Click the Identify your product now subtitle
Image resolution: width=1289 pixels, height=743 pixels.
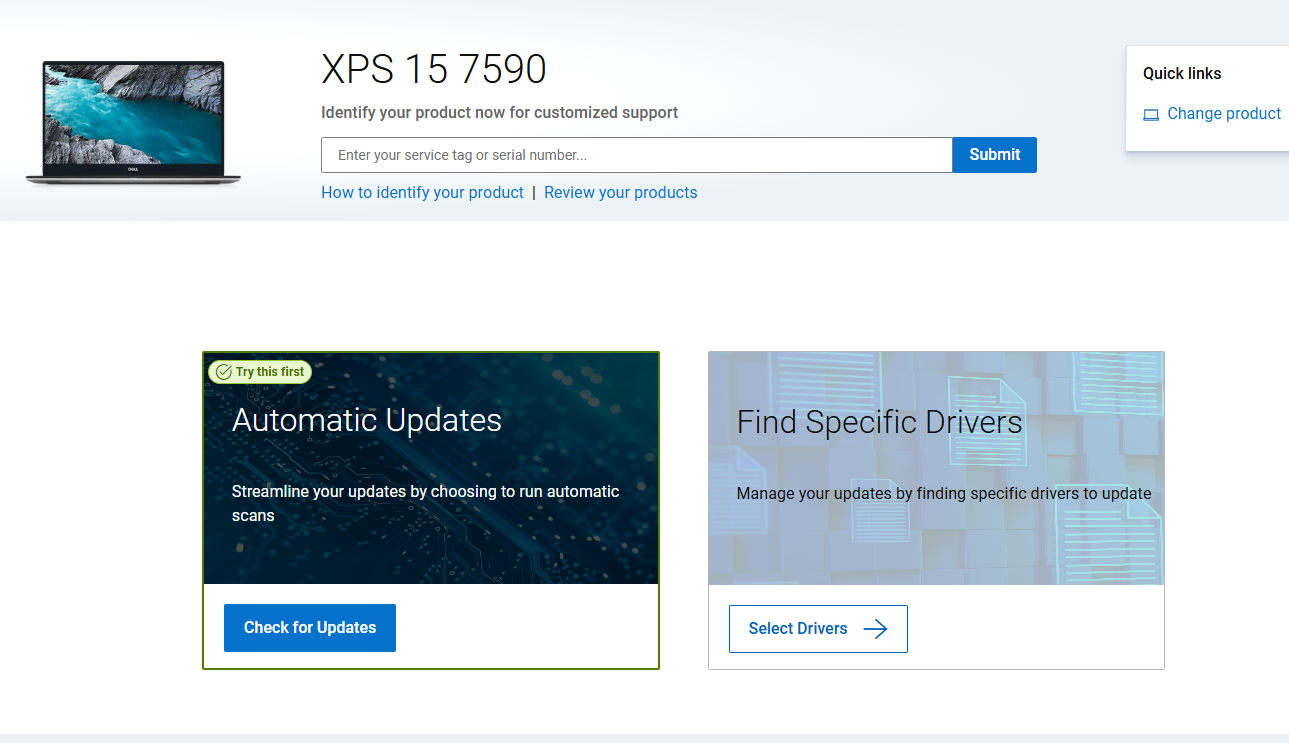click(499, 113)
